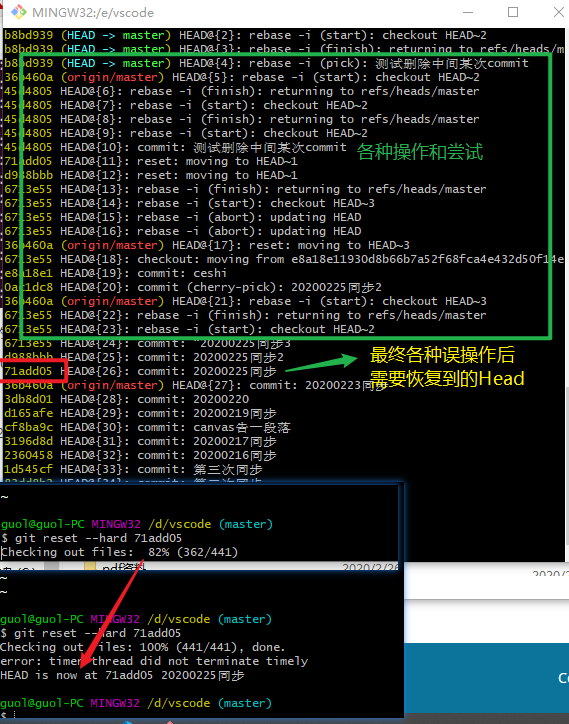Select hash 3196d8d on HEAD@{31} line
This screenshot has height=724, width=569.
(28, 441)
